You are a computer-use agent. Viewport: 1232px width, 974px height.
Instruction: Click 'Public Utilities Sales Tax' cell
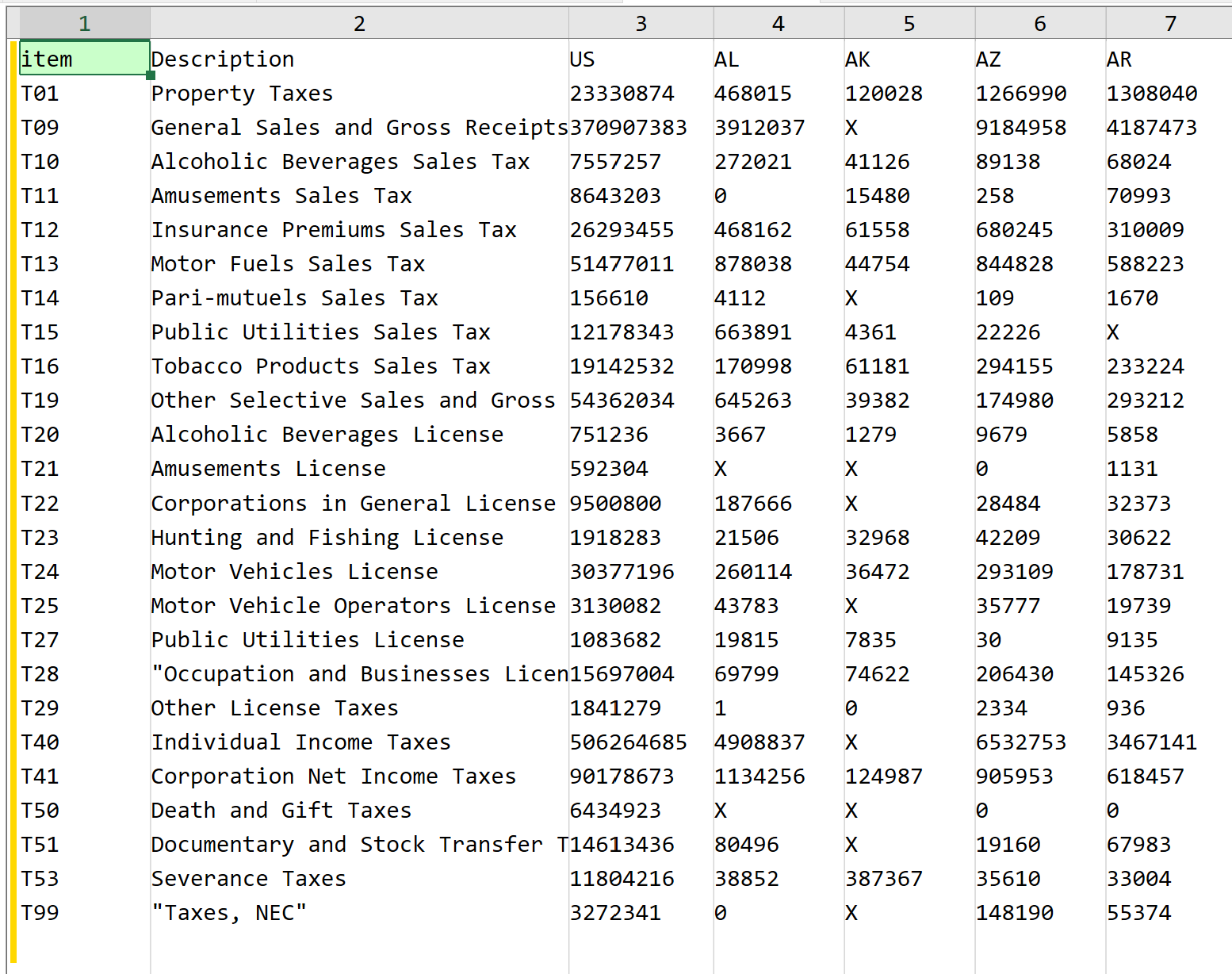pos(359,332)
